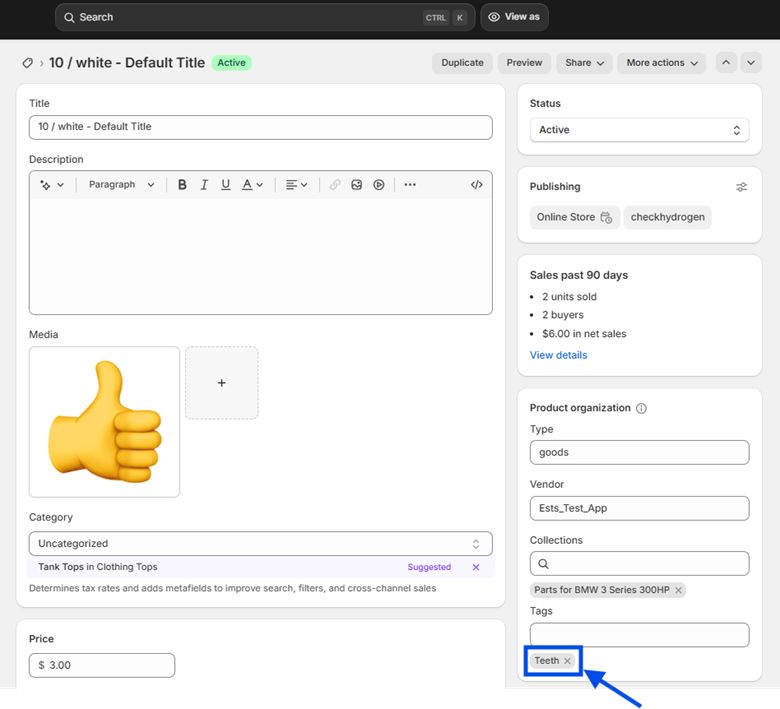Click the Duplicate button
780x709 pixels.
(462, 63)
